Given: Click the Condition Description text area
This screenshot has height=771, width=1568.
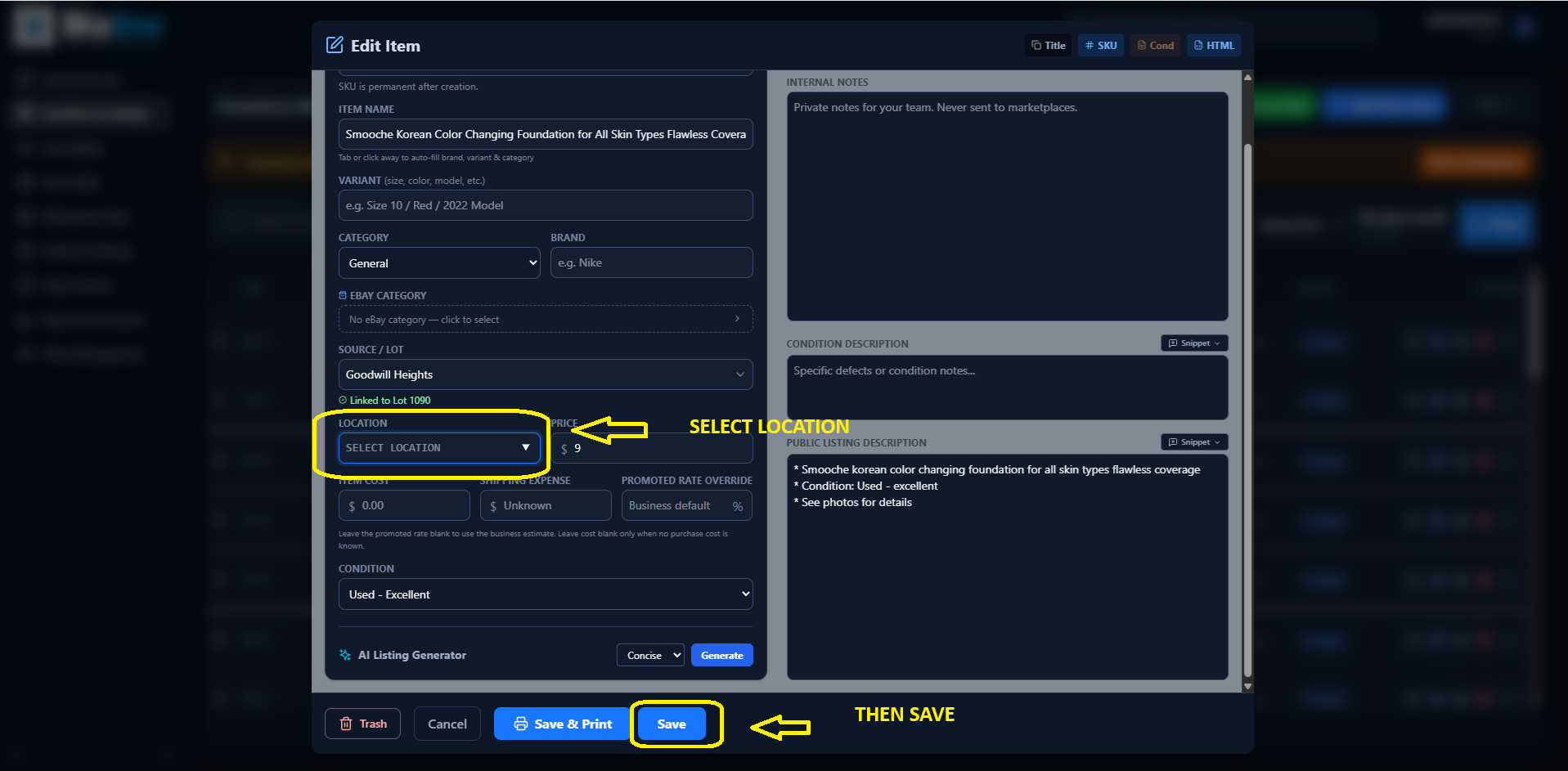Looking at the screenshot, I should coord(1008,388).
